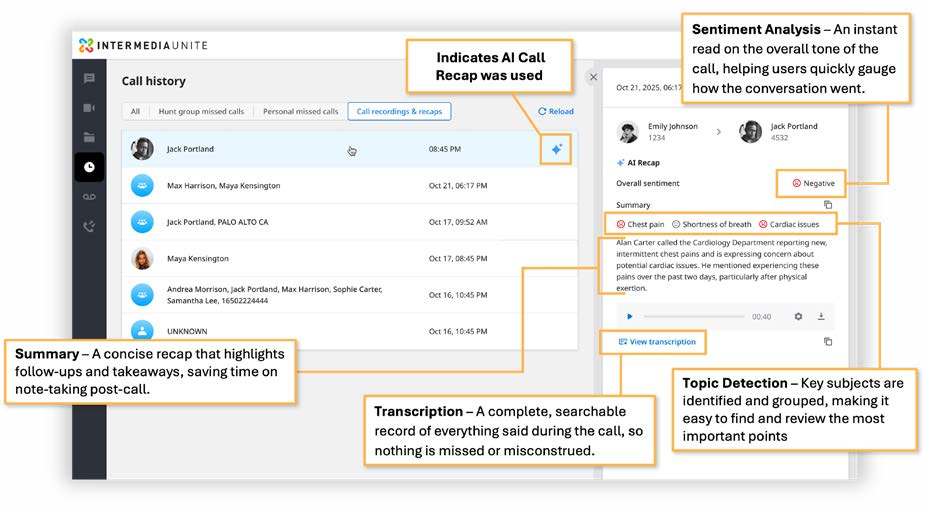The width and height of the screenshot is (926, 511).
Task: Switch to Personal missed calls tab
Action: [301, 111]
